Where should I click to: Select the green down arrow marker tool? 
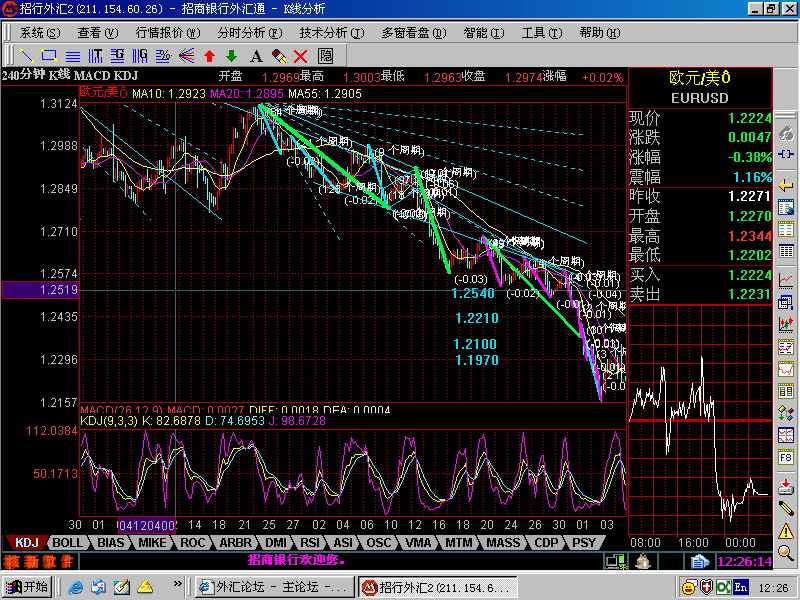coord(232,56)
